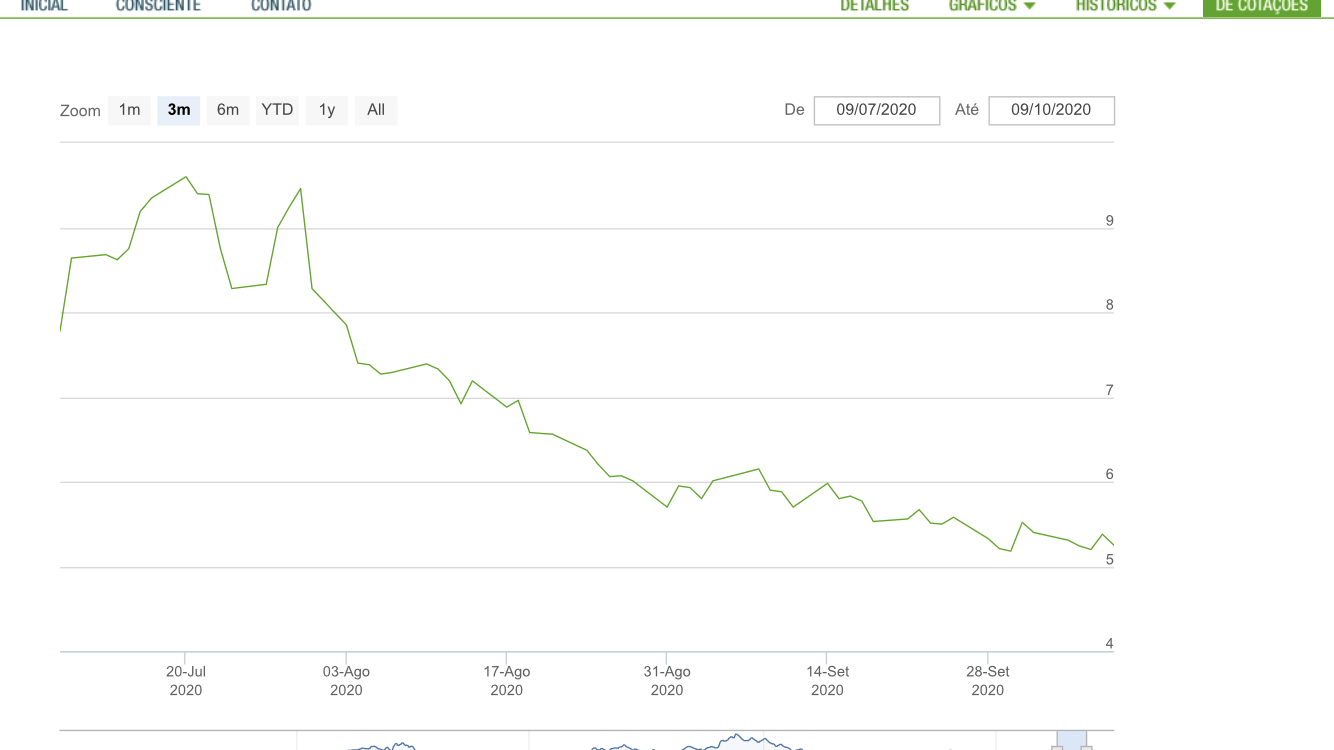Select the 3m zoom range
The image size is (1334, 750).
(179, 110)
